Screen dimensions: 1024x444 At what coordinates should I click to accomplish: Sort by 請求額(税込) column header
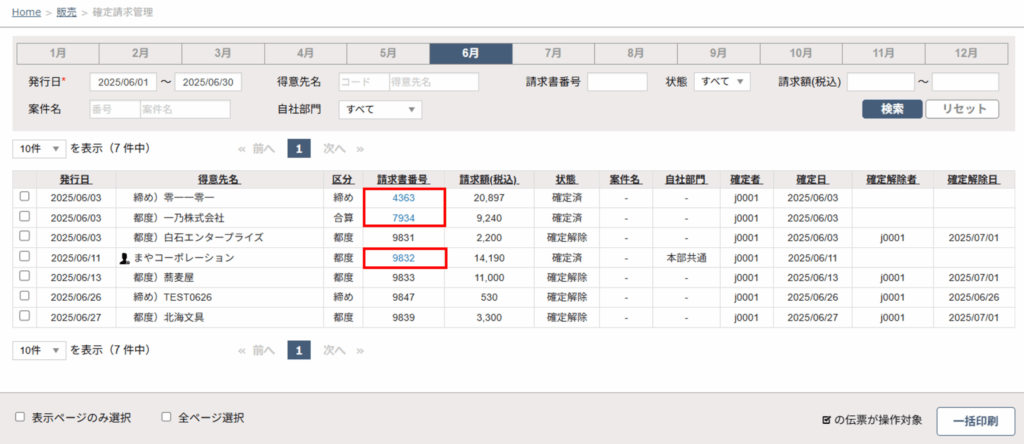point(488,179)
